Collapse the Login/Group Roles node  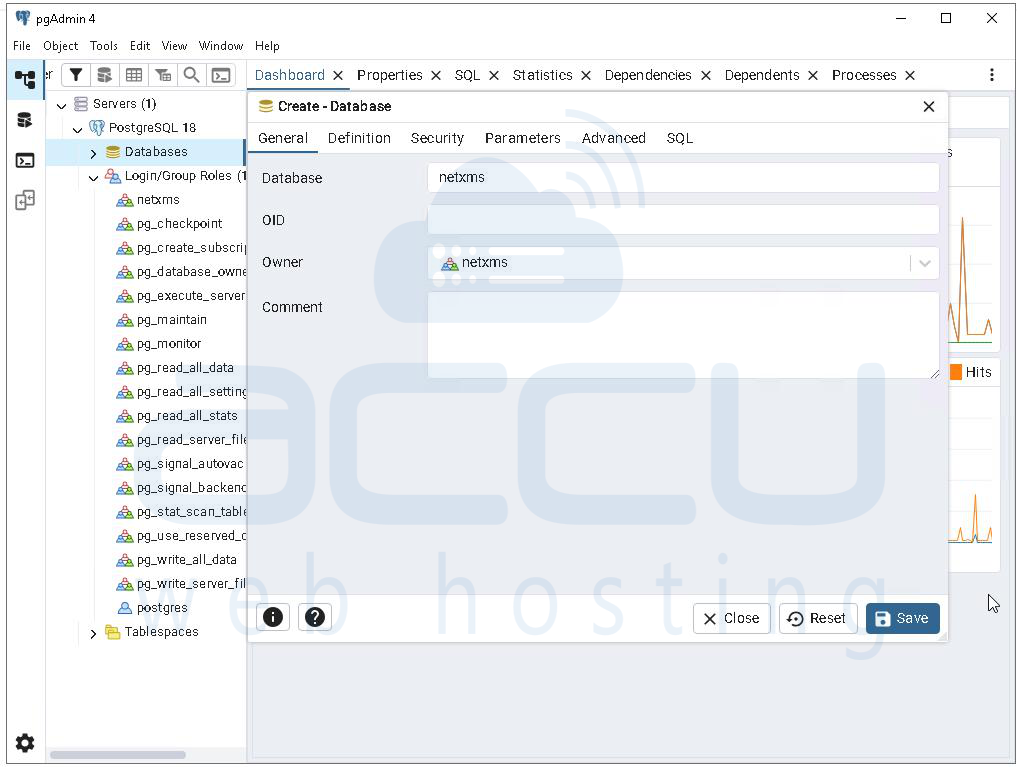(93, 177)
